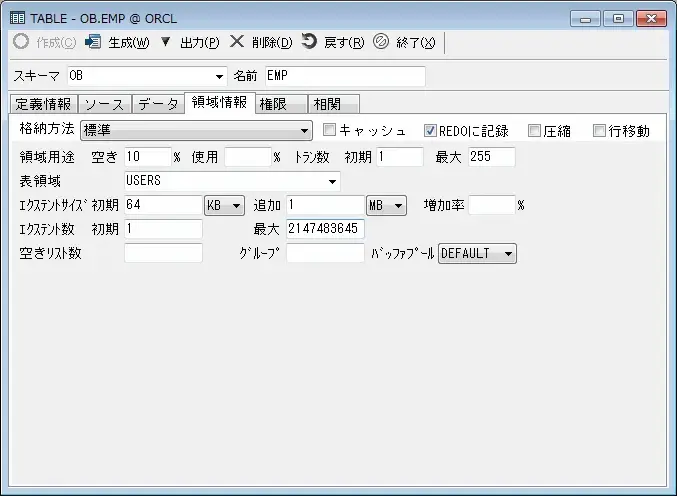Viewport: 677px width, 496px height.
Task: Click the トラン数 最大 field showing 255
Action: point(492,157)
